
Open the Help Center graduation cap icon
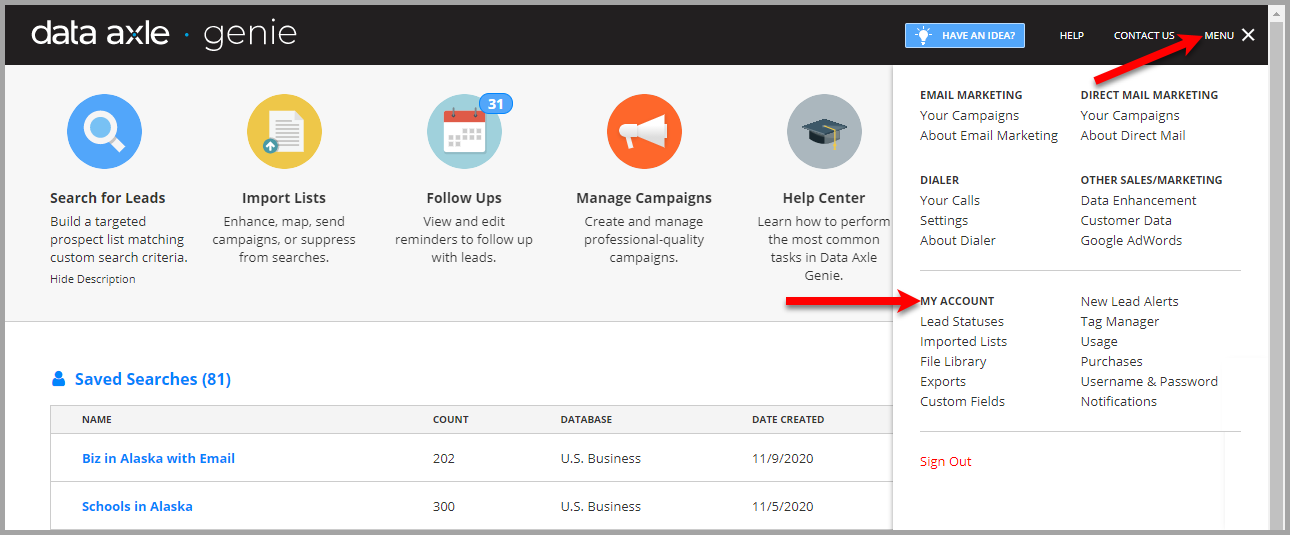click(x=824, y=131)
